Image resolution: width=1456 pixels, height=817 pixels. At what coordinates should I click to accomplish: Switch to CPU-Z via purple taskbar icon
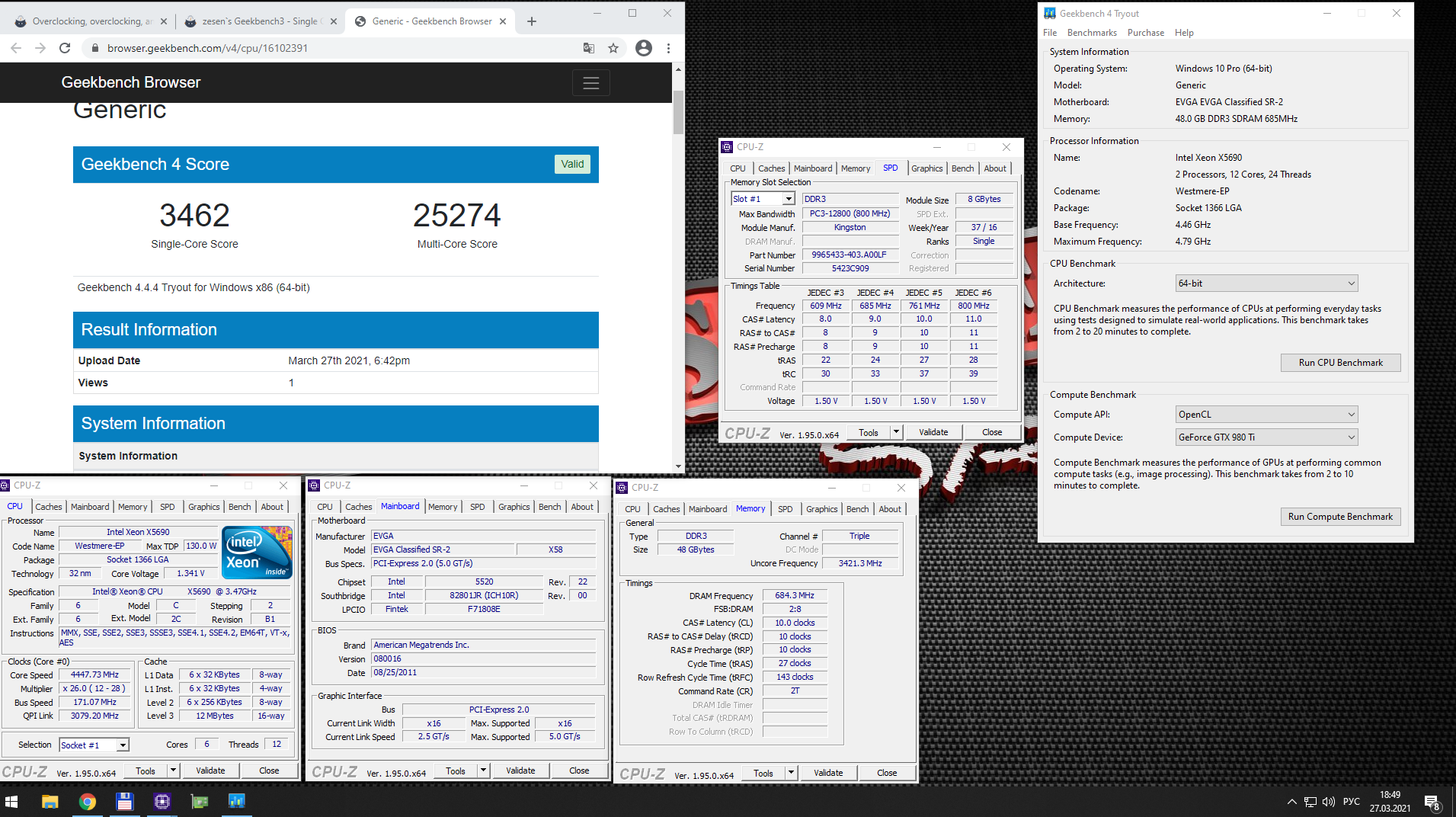162,801
